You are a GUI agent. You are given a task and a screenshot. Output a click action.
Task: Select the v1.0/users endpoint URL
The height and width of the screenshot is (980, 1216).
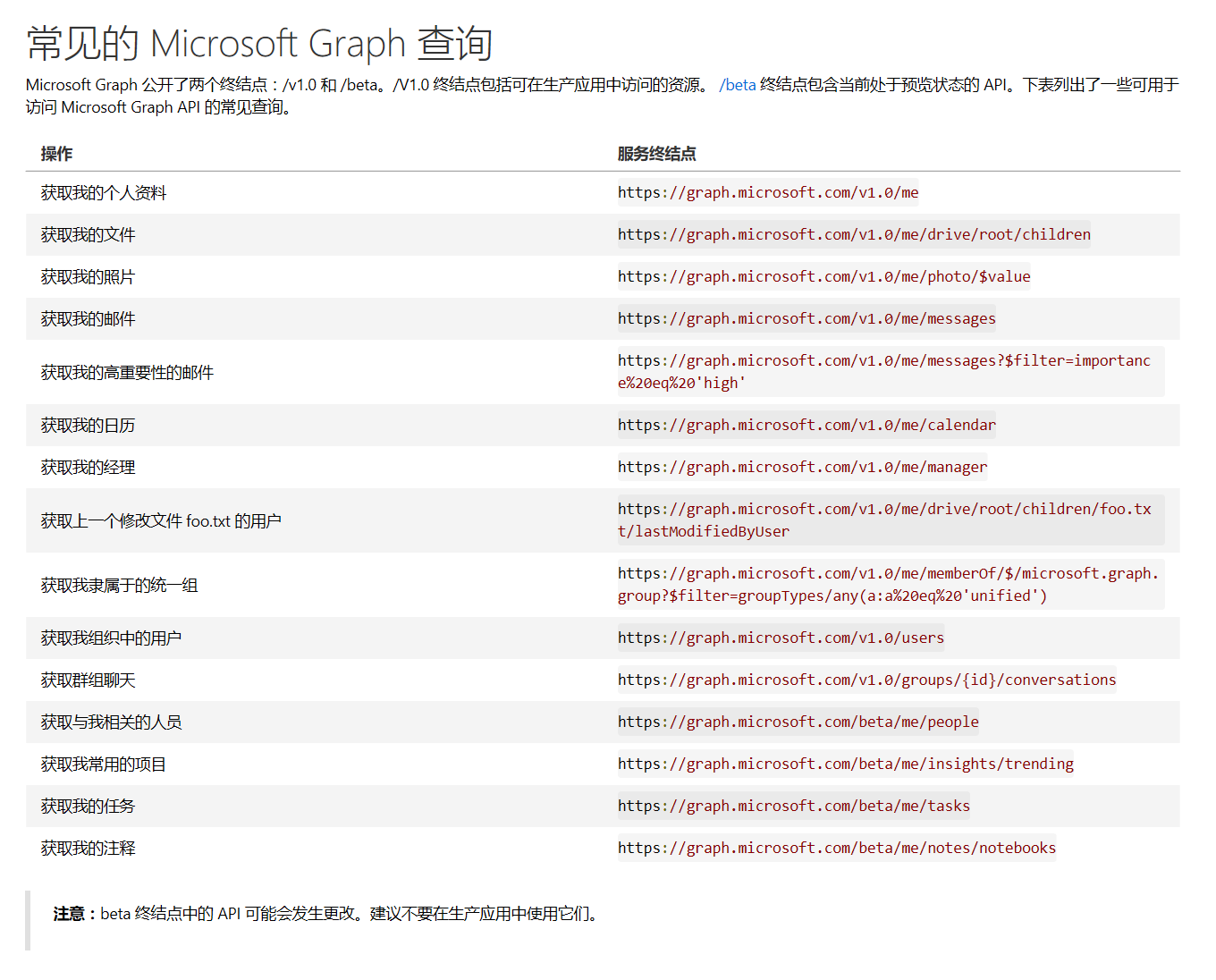click(780, 638)
